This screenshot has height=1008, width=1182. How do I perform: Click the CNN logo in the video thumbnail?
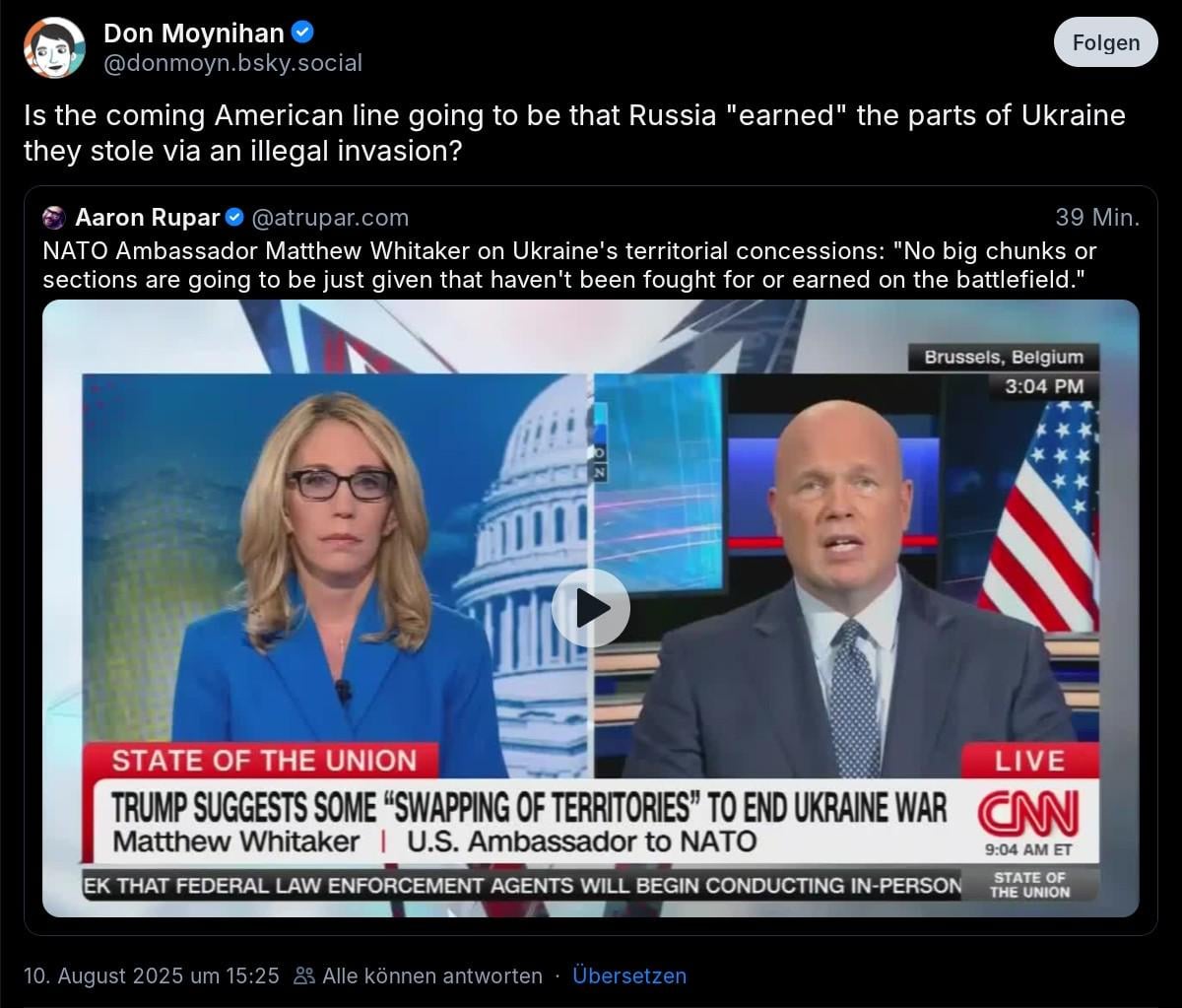pyautogui.click(x=1028, y=814)
